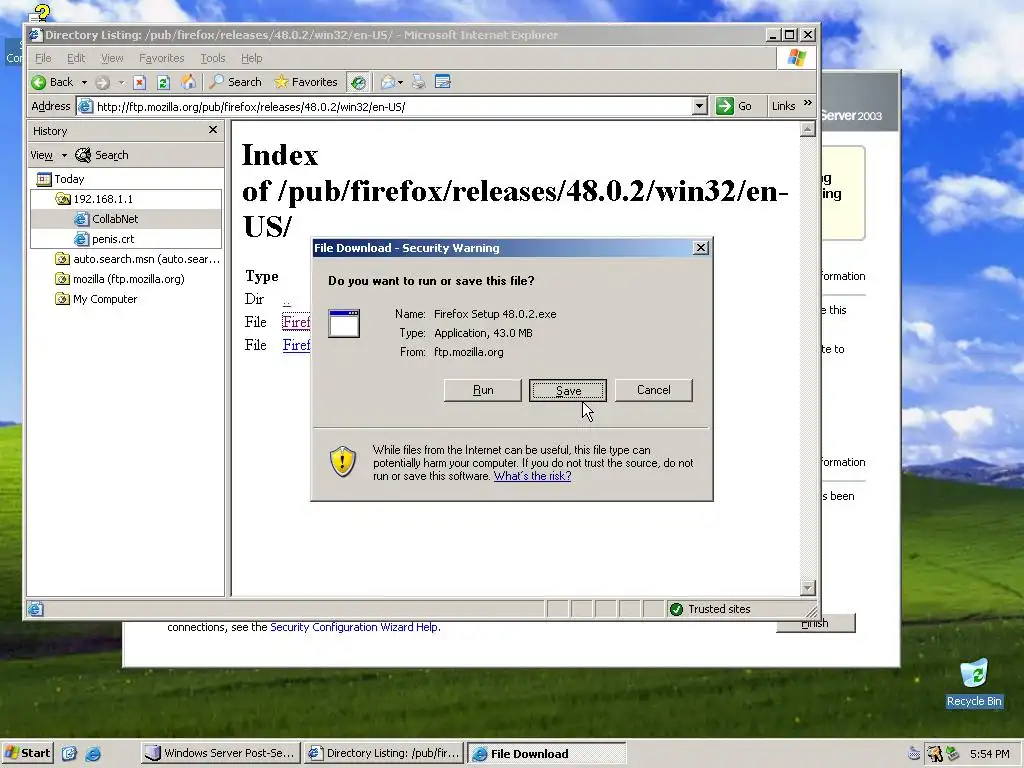Open the Help menu
The height and width of the screenshot is (768, 1024).
pos(251,58)
